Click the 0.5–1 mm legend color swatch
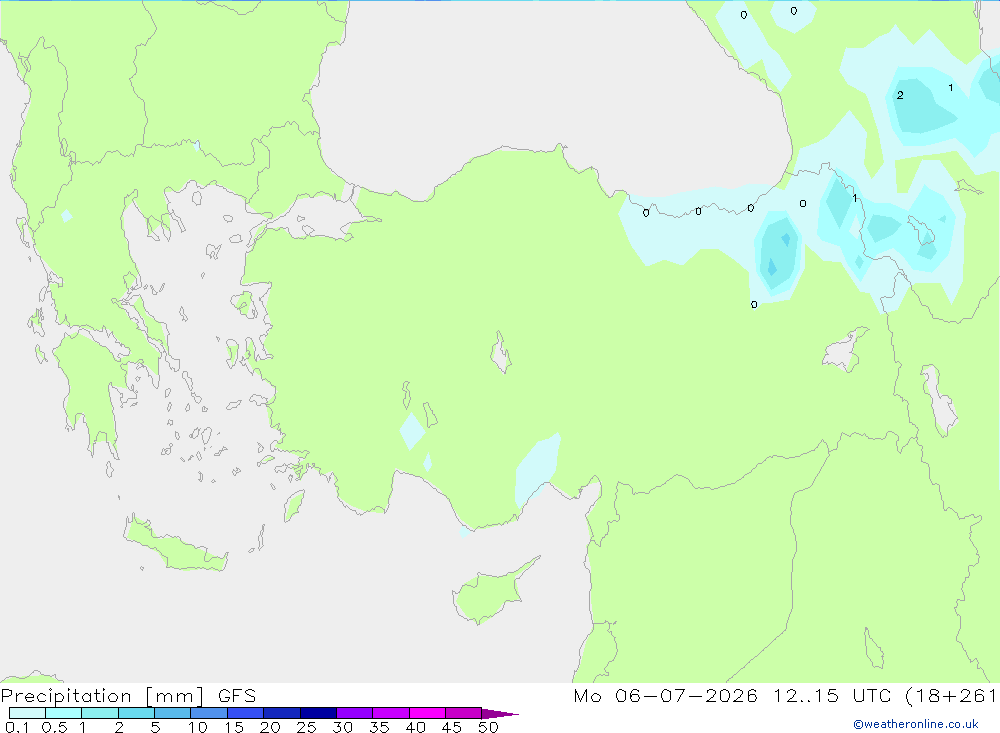This screenshot has width=1000, height=733. point(63,713)
